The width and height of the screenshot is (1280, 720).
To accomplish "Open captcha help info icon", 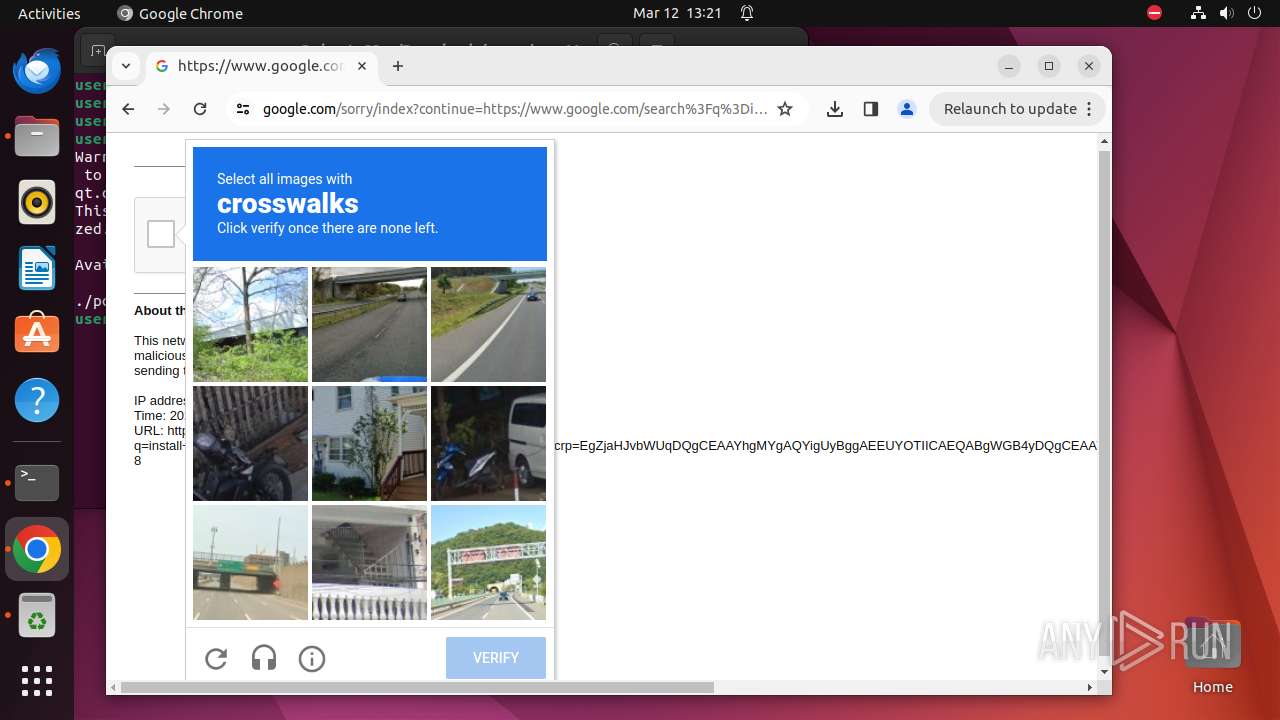I will (x=312, y=658).
